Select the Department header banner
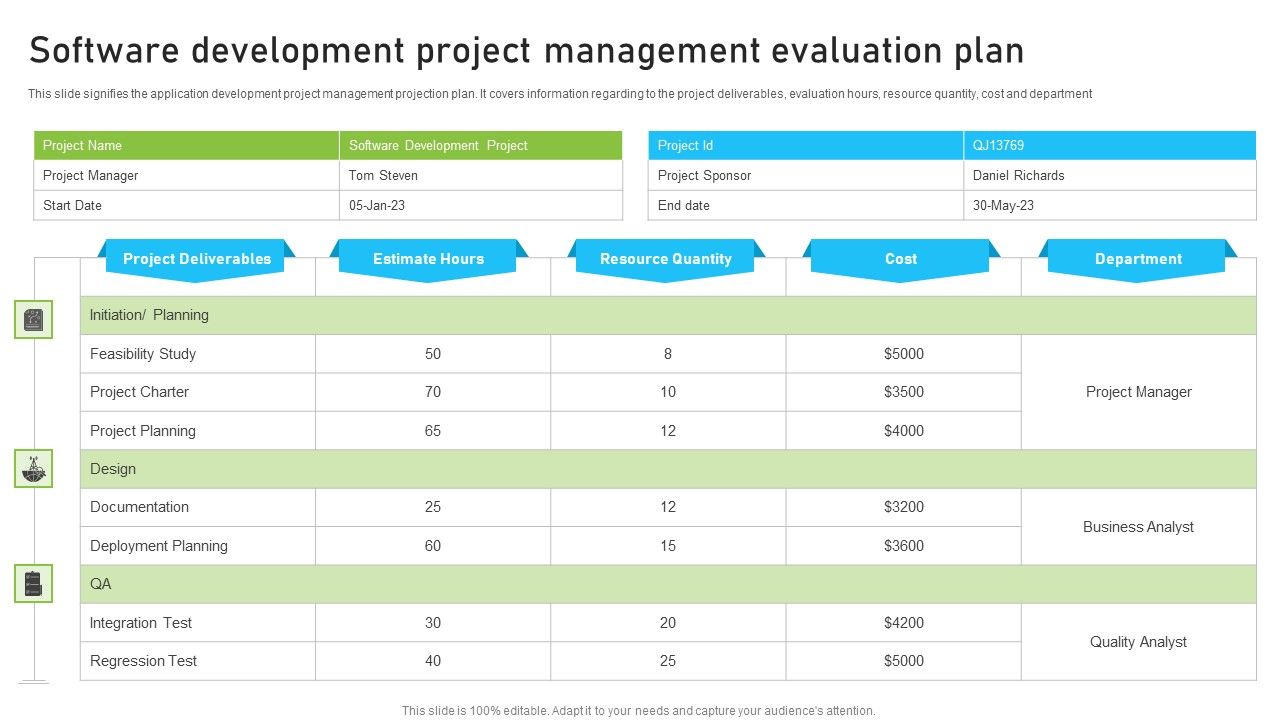Screen dimensions: 1280x720 [x=1138, y=260]
